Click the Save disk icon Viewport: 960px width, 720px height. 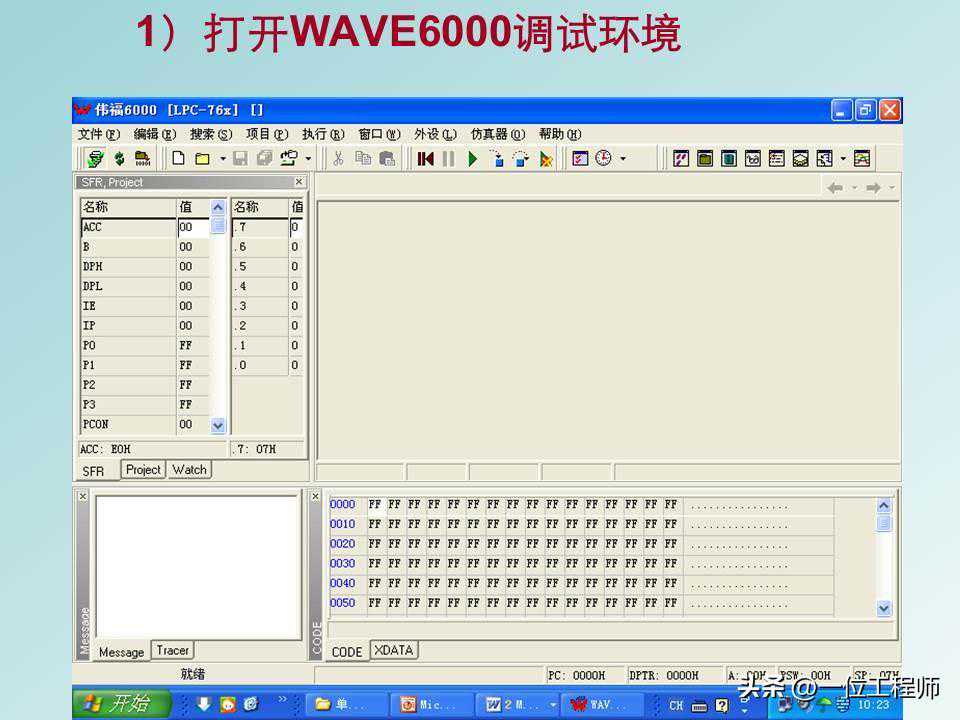tap(240, 158)
